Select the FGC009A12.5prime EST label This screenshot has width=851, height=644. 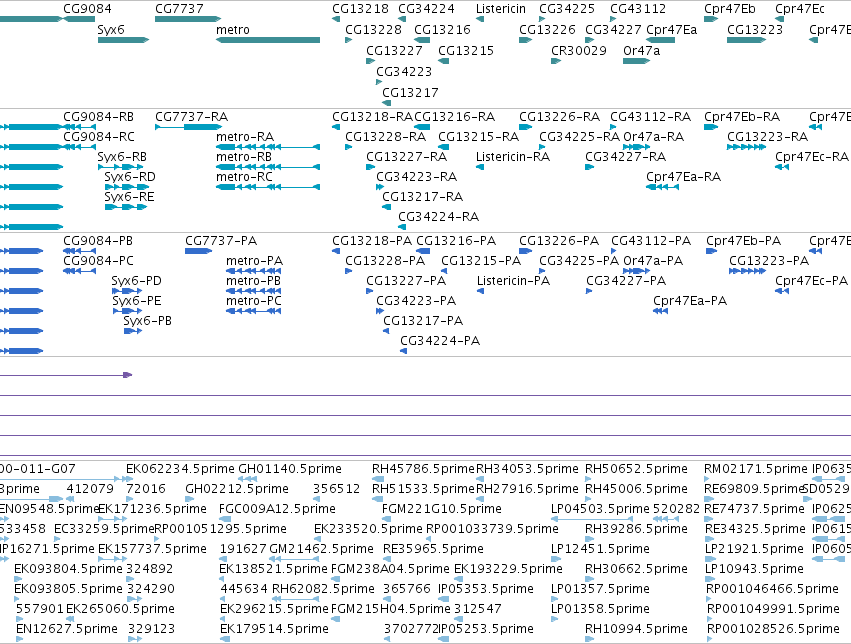point(277,509)
